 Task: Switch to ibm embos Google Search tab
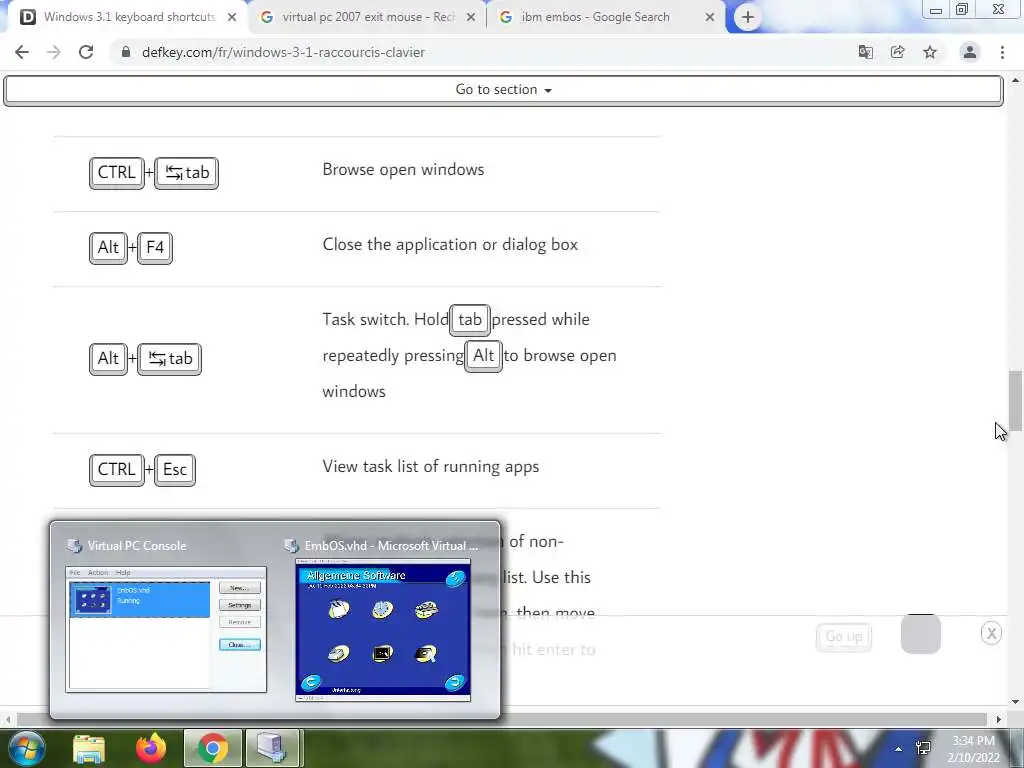coord(606,18)
